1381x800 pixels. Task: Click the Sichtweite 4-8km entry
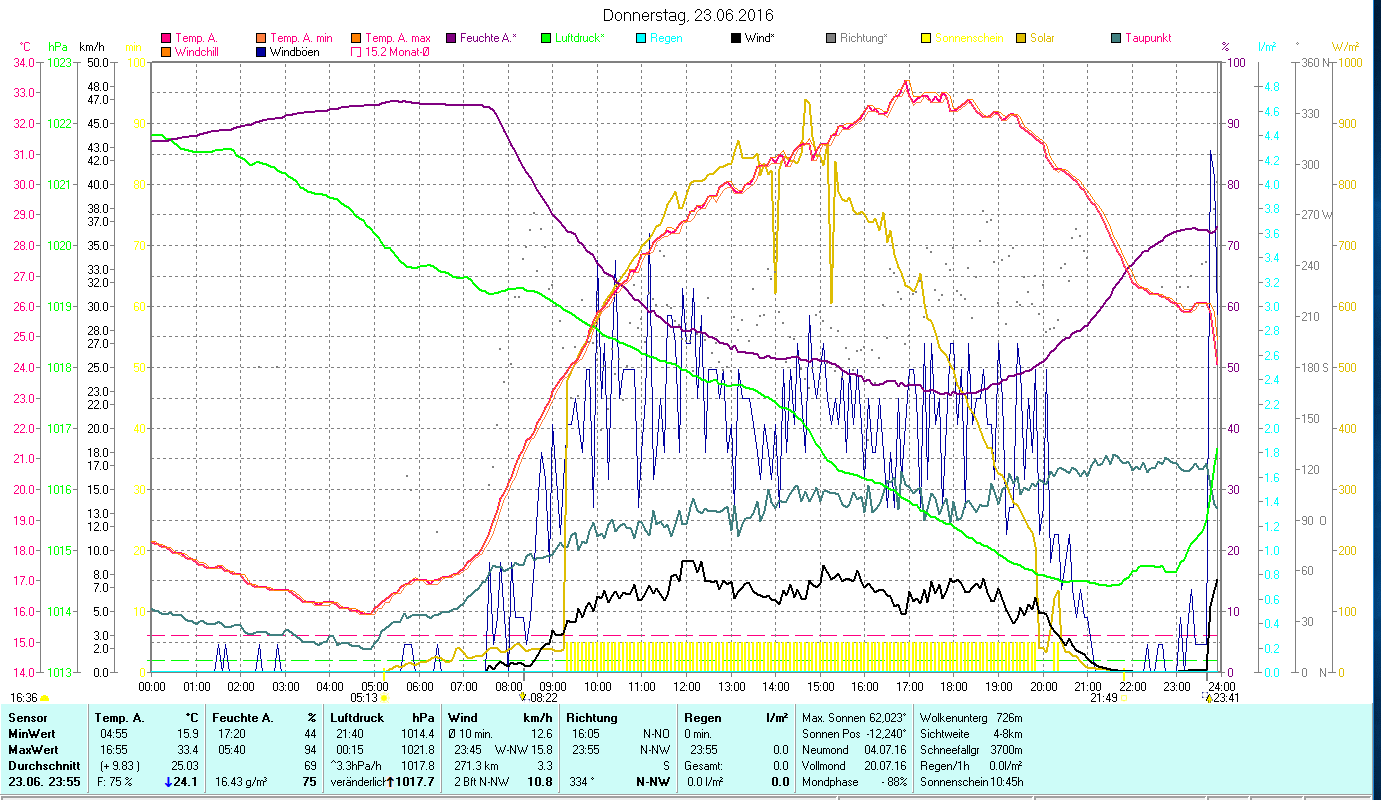click(969, 734)
